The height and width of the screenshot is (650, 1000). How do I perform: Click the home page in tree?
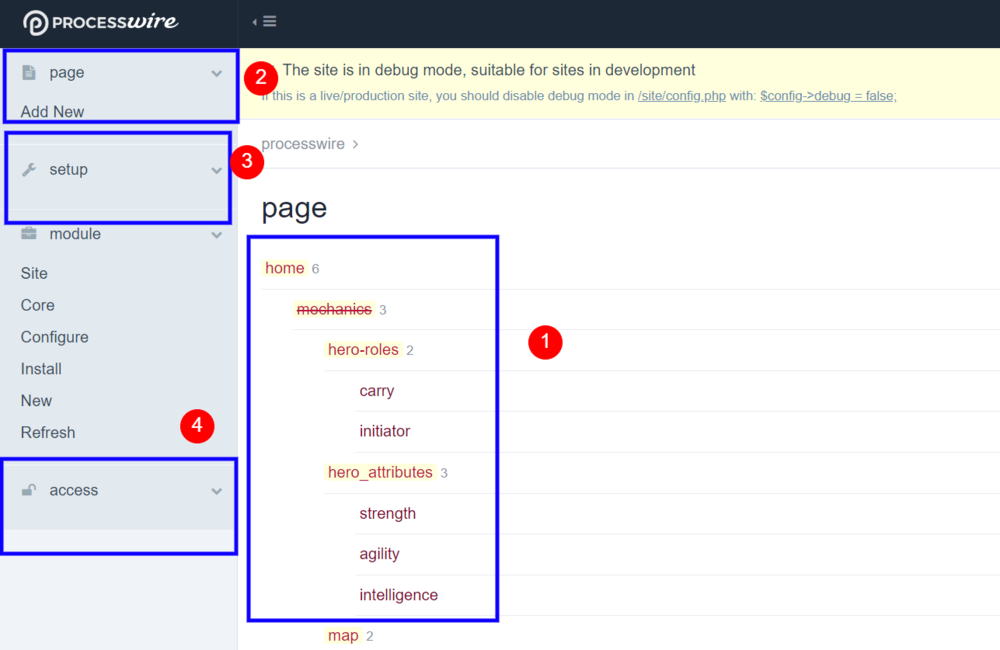pyautogui.click(x=284, y=268)
